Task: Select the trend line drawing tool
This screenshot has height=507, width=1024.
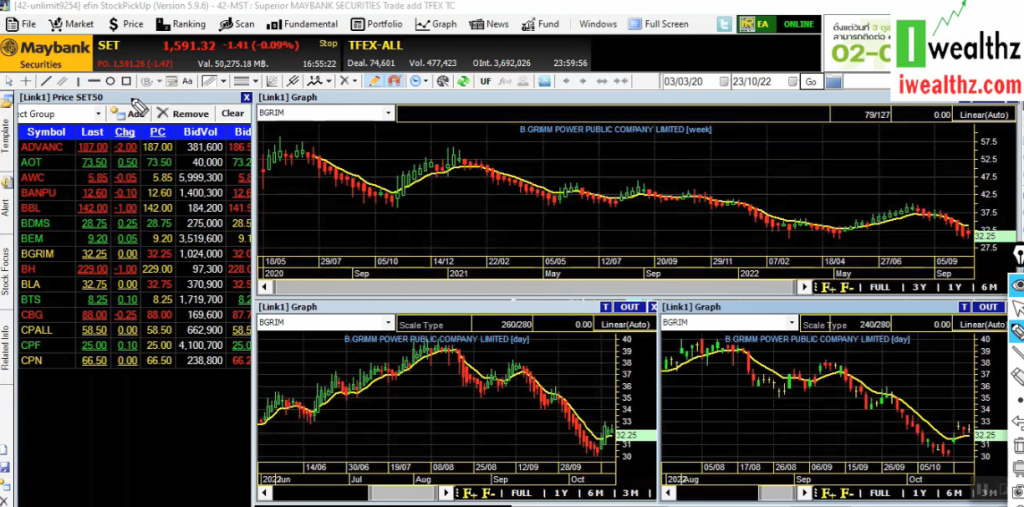Action: pyautogui.click(x=46, y=81)
